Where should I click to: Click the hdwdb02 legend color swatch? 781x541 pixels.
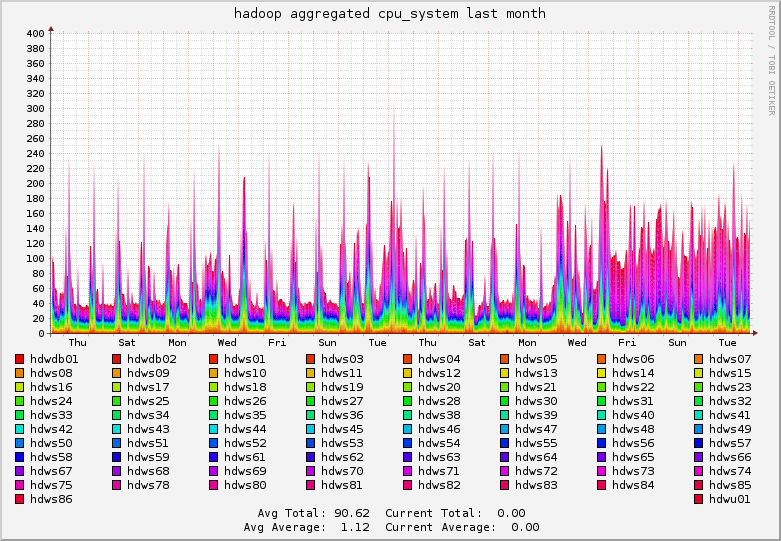click(x=117, y=359)
